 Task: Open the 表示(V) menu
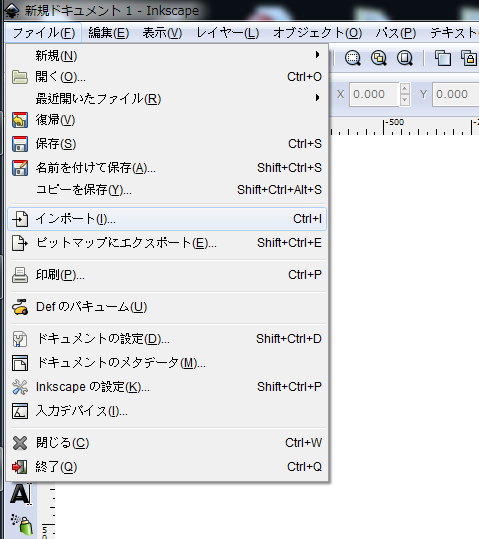(x=162, y=33)
